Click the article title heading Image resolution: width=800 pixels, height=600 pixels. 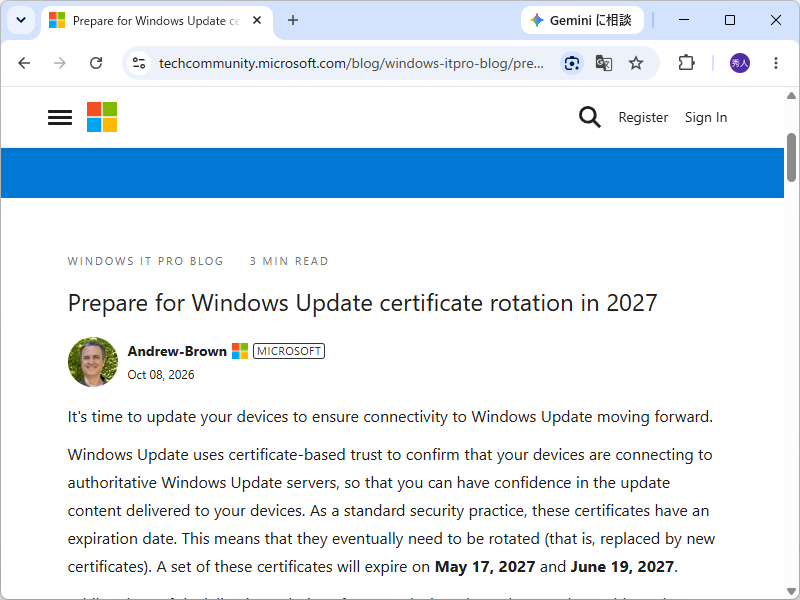(x=362, y=304)
